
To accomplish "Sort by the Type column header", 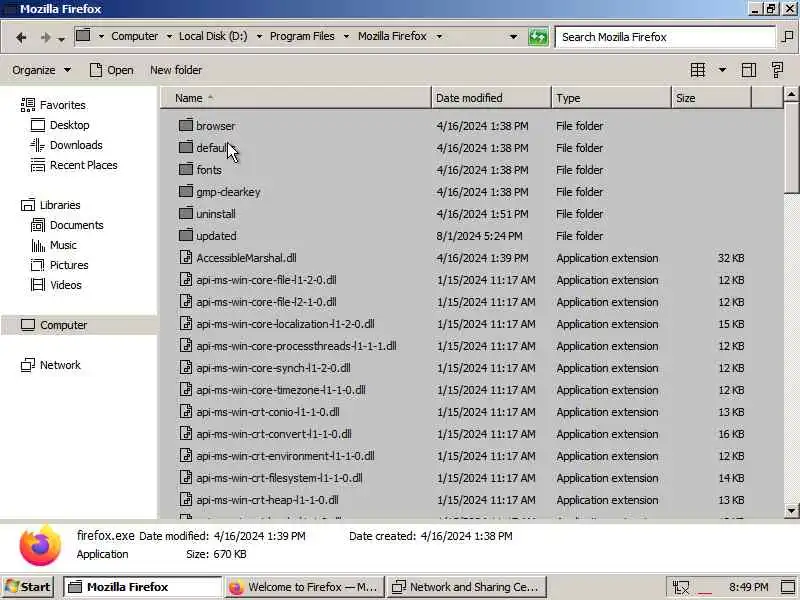I will pyautogui.click(x=611, y=98).
